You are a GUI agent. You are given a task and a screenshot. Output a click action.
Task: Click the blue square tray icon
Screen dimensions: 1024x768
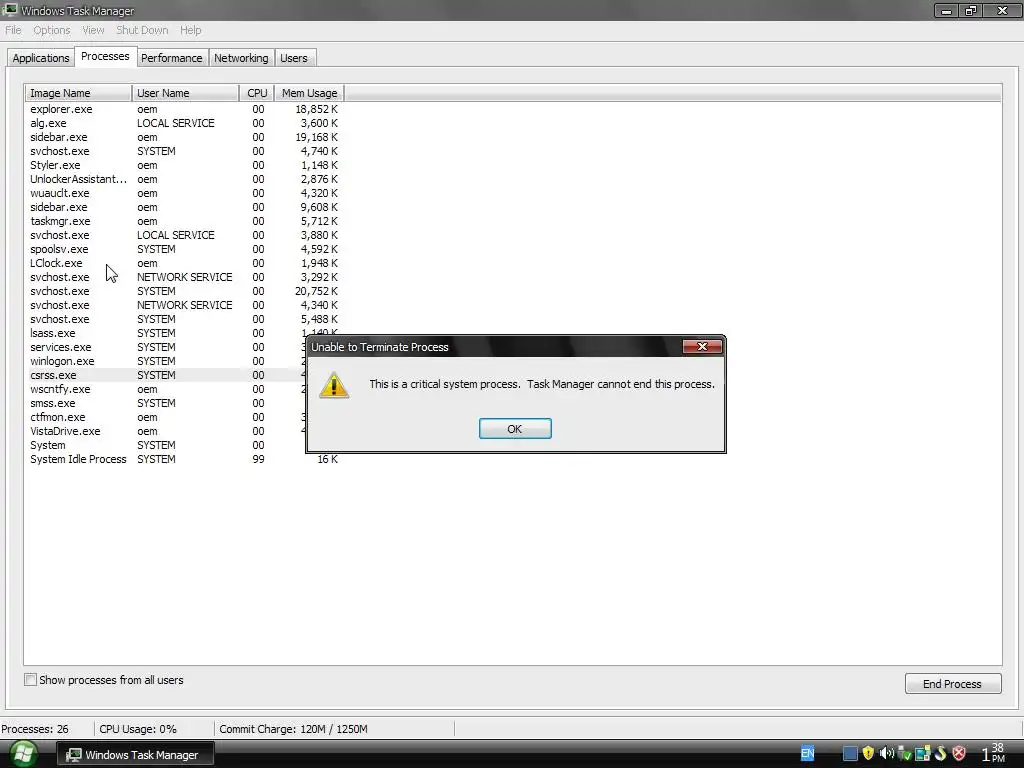point(850,754)
